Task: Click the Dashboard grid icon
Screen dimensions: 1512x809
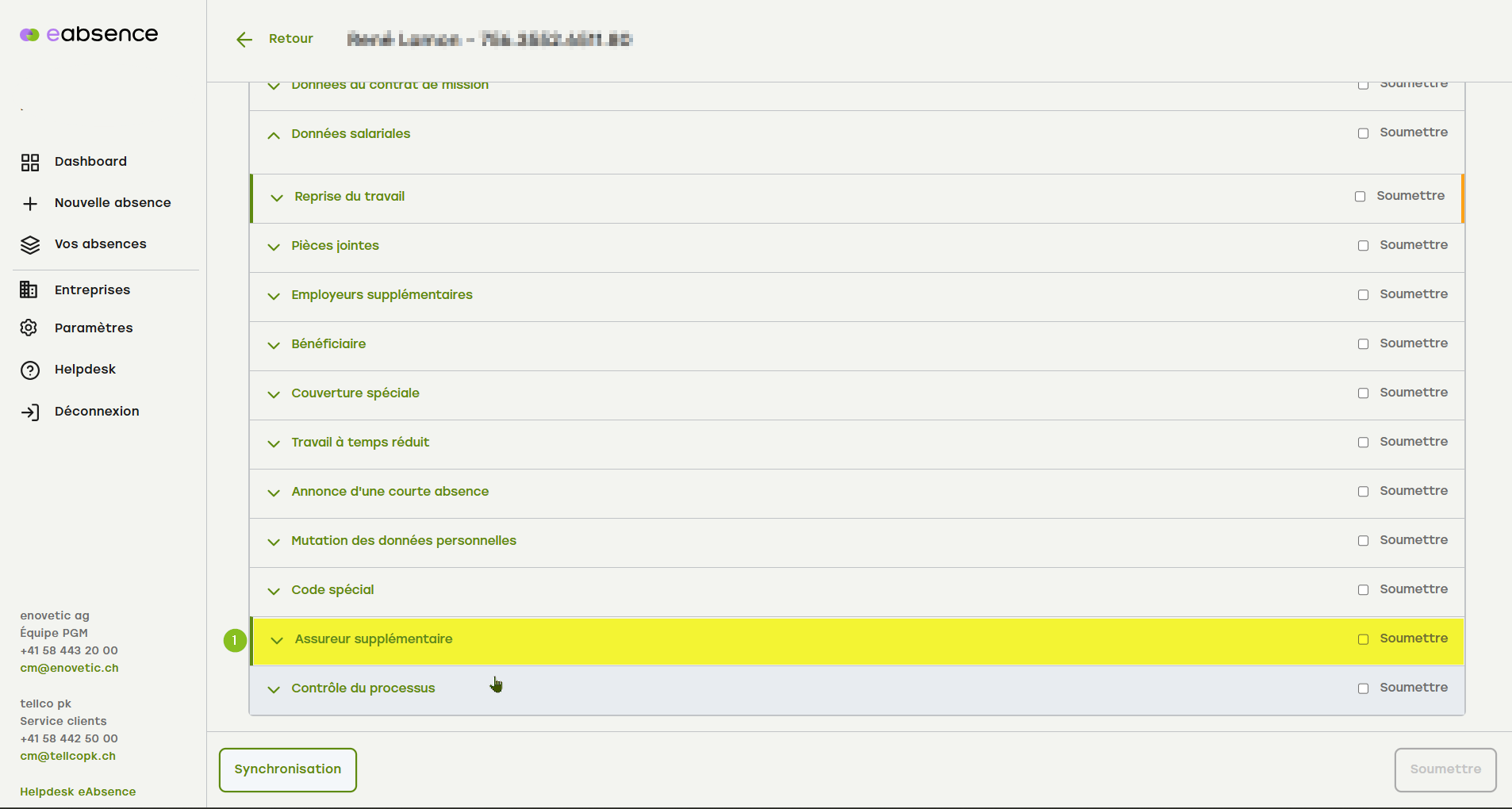Action: (30, 163)
